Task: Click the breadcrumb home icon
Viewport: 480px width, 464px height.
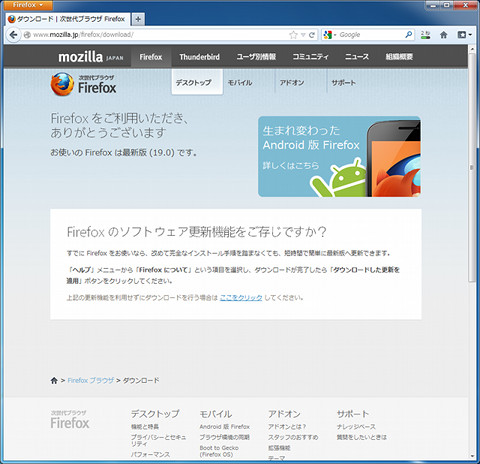Action: 54,380
